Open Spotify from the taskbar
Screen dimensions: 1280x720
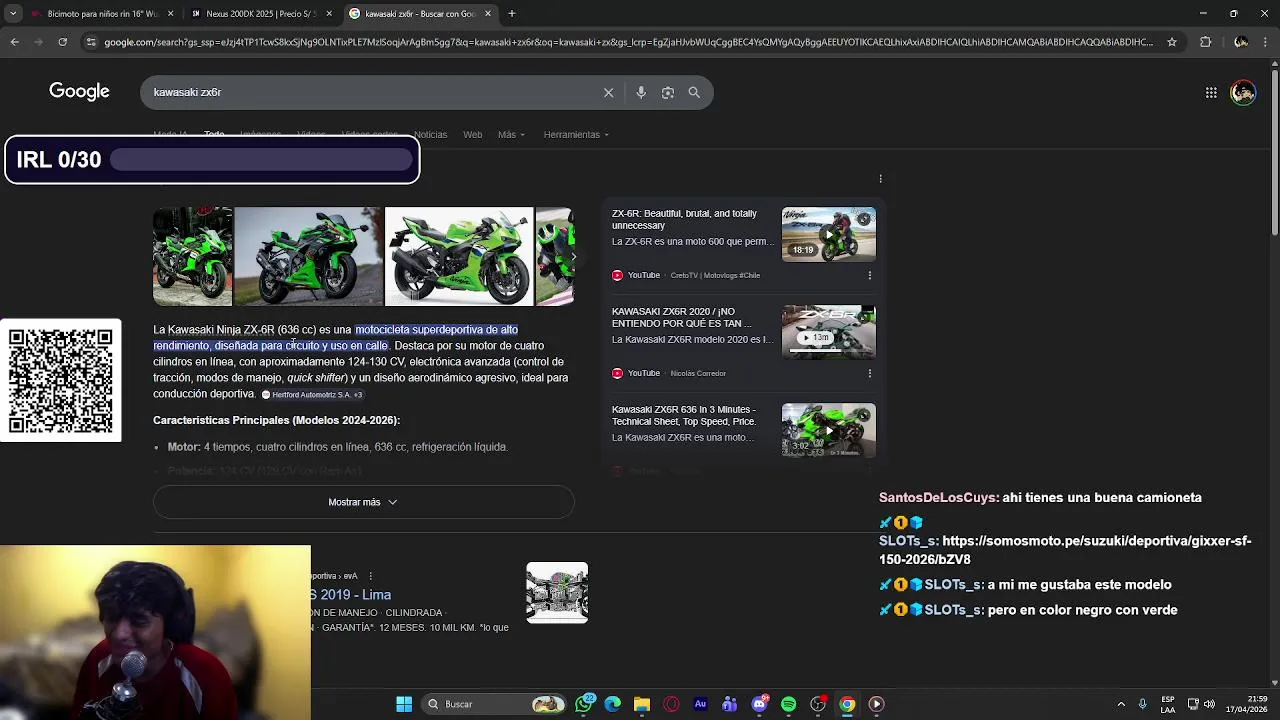pos(788,704)
